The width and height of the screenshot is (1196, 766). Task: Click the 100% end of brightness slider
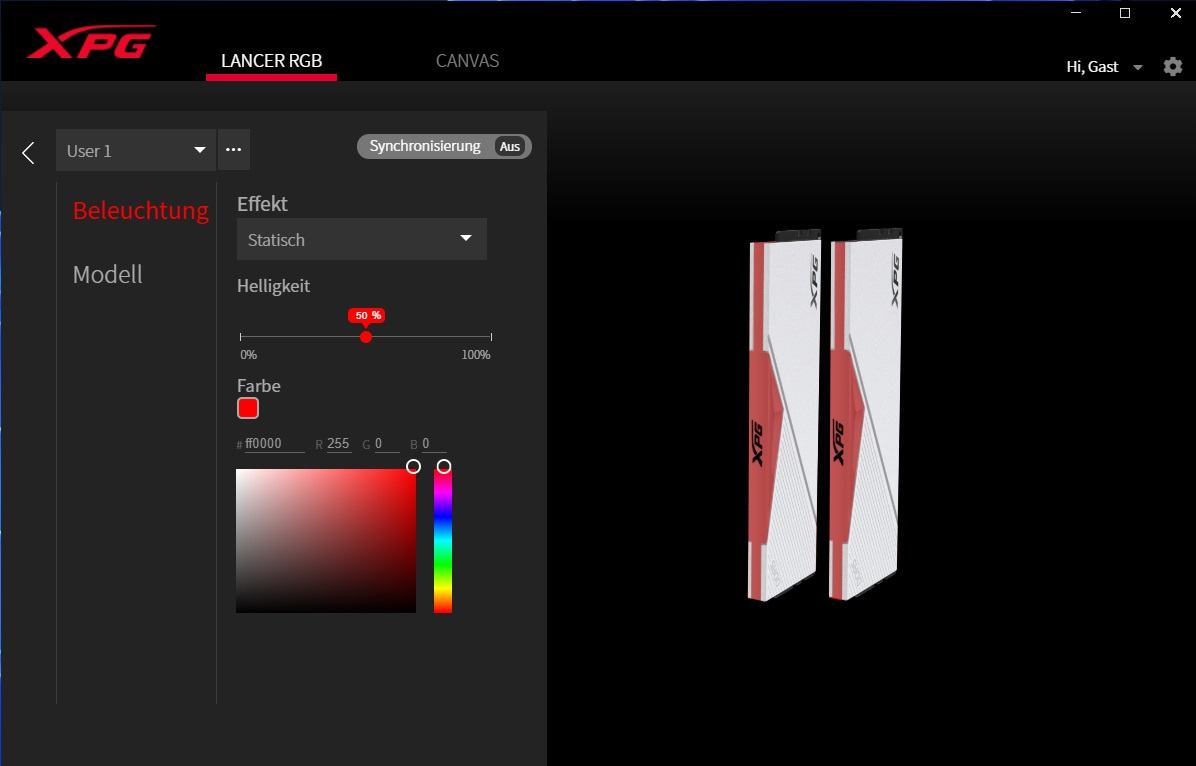tap(491, 336)
